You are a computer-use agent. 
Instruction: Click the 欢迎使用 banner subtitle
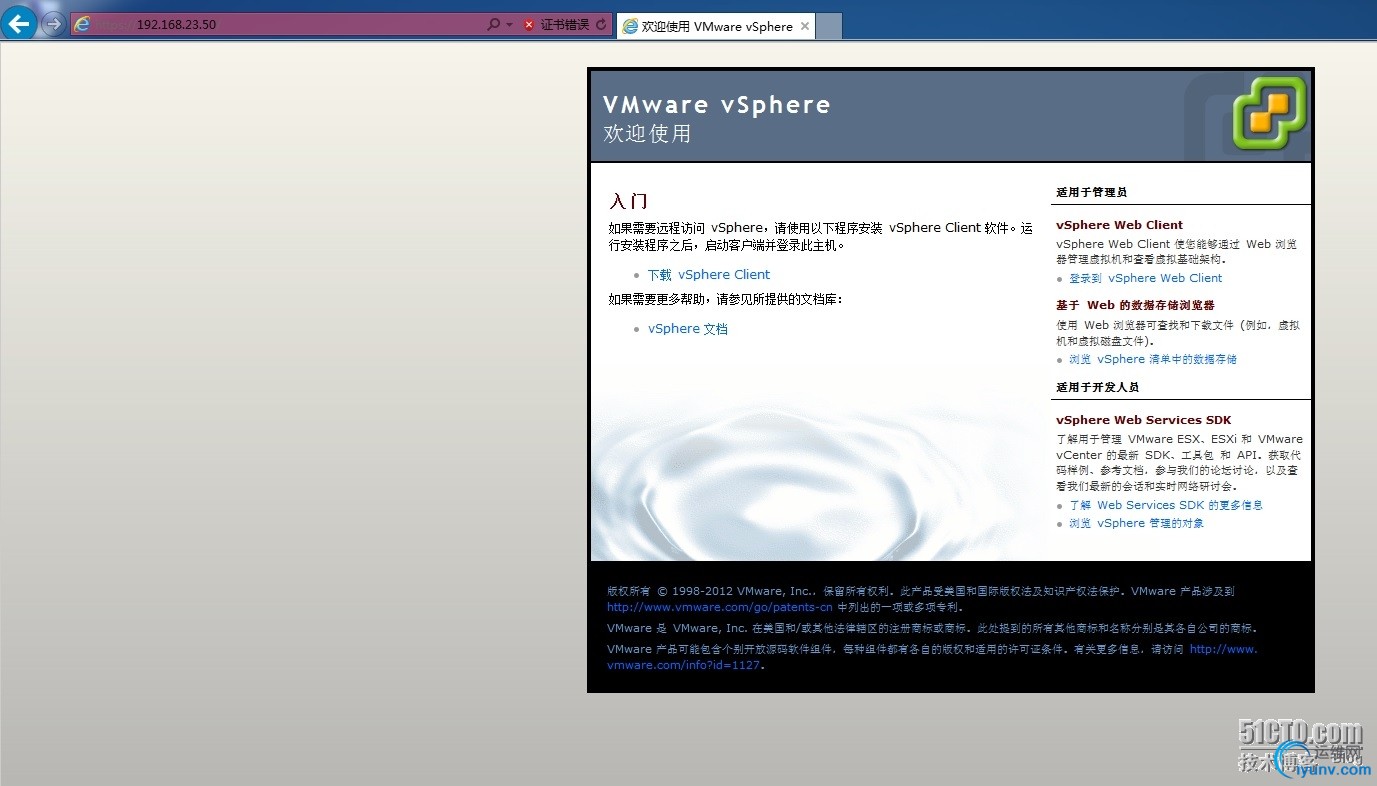coord(647,134)
